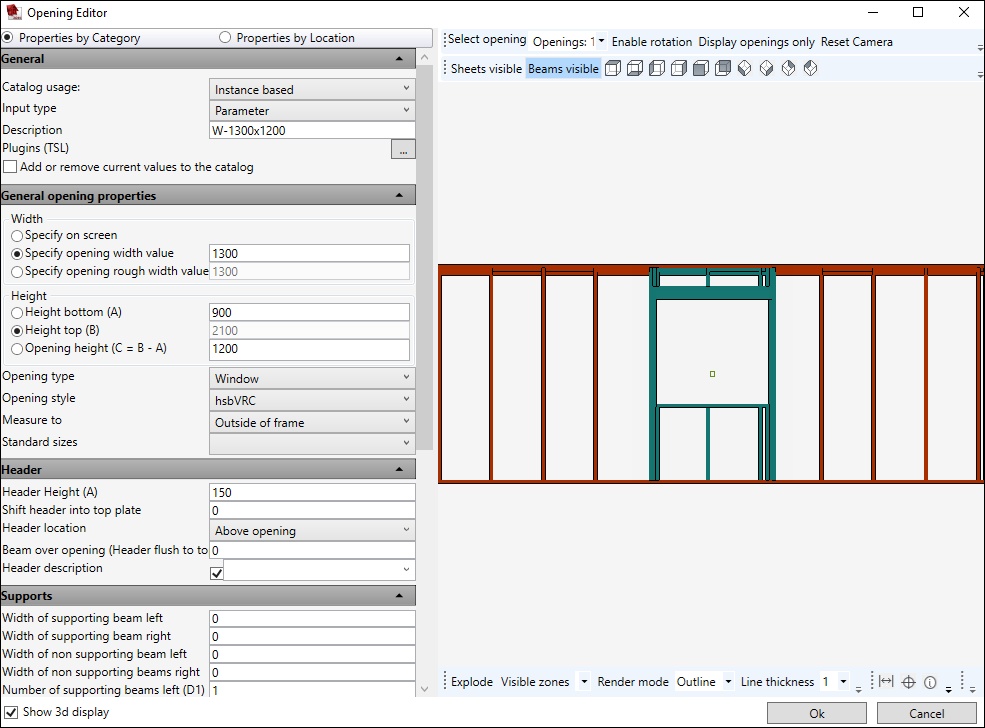Collapse the Header section
The width and height of the screenshot is (985, 728).
pos(399,469)
